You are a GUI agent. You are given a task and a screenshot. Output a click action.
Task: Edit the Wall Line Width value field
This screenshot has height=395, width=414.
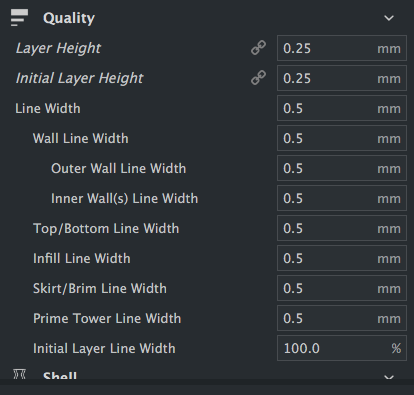tap(342, 138)
